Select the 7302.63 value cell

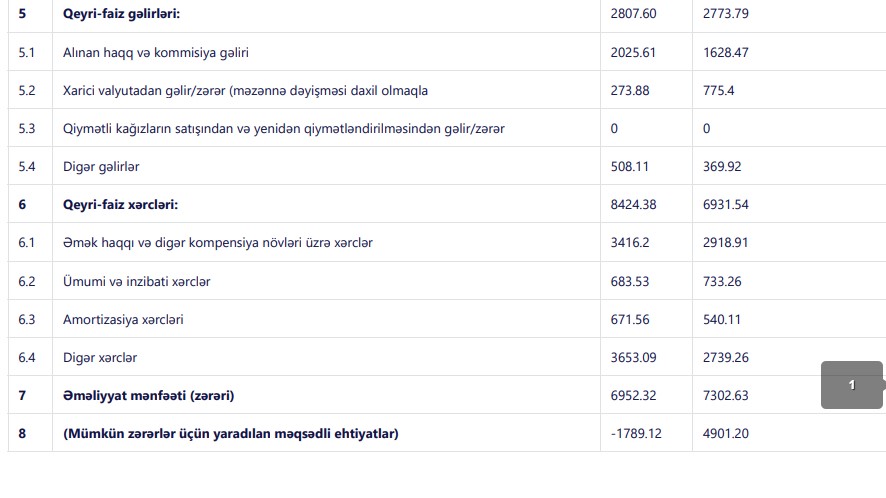click(x=724, y=395)
